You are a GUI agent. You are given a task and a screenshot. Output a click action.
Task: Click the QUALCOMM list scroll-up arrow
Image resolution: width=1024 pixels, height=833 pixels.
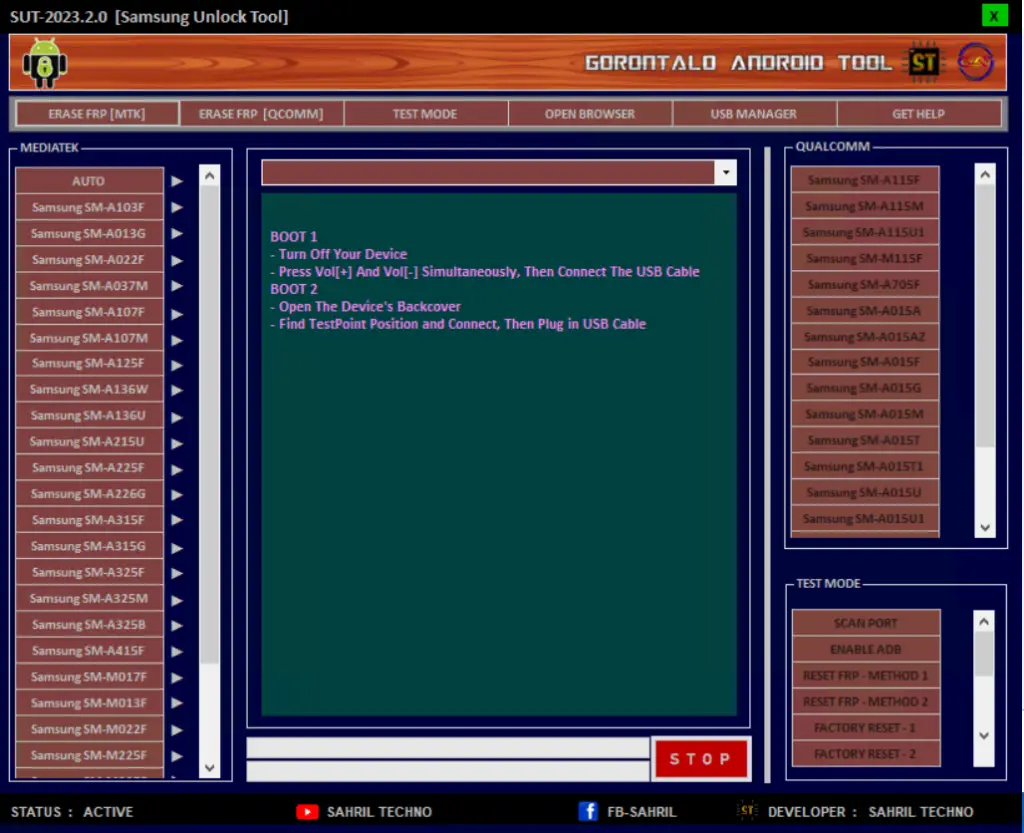[985, 174]
